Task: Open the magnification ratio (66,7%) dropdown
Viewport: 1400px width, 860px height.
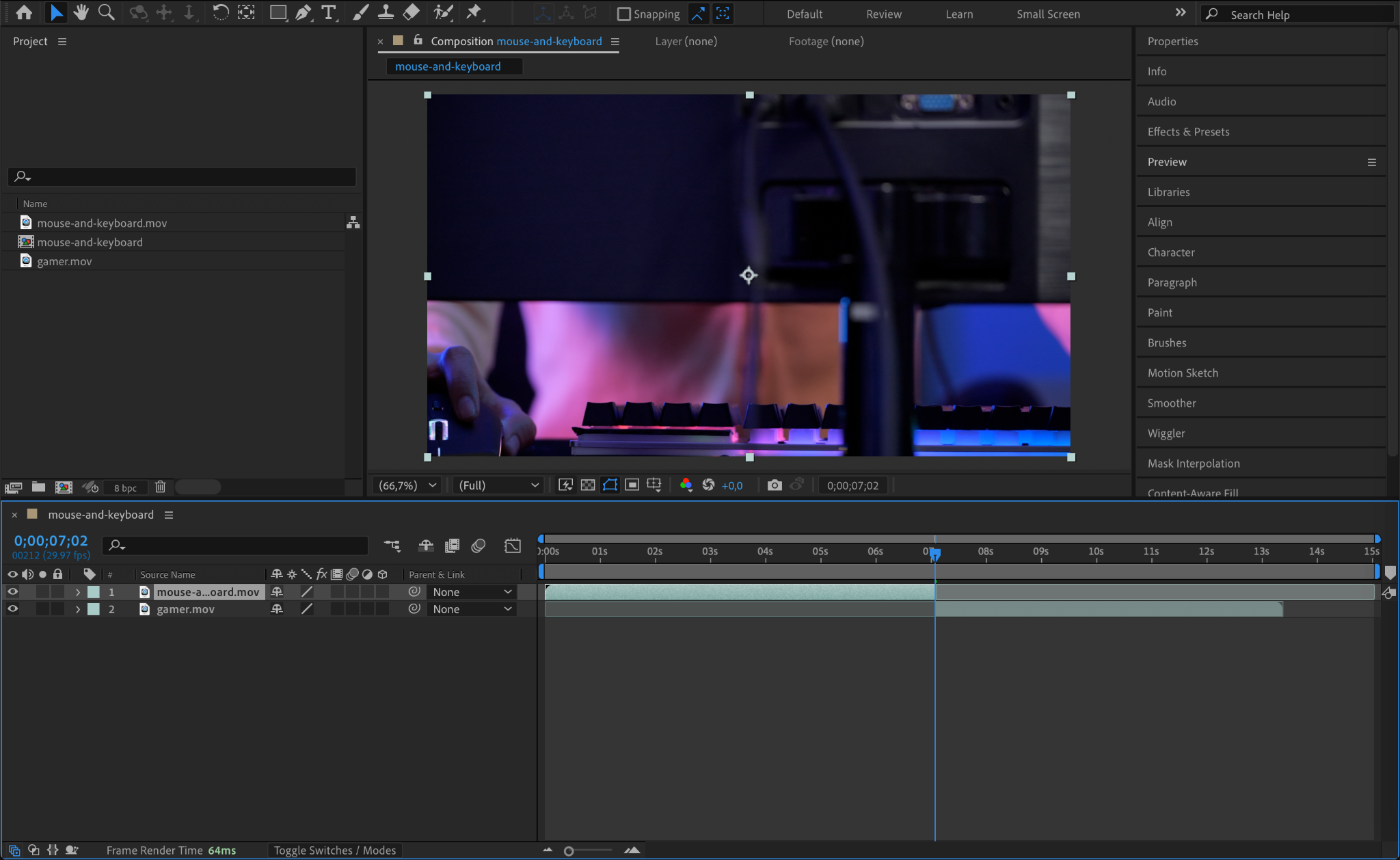Action: coord(408,485)
